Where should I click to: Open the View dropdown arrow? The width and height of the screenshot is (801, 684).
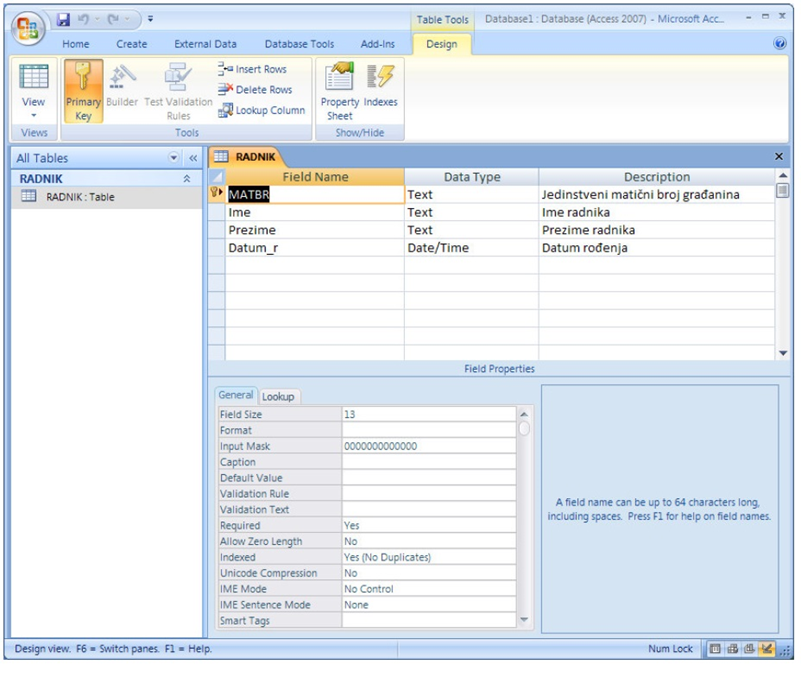(34, 115)
